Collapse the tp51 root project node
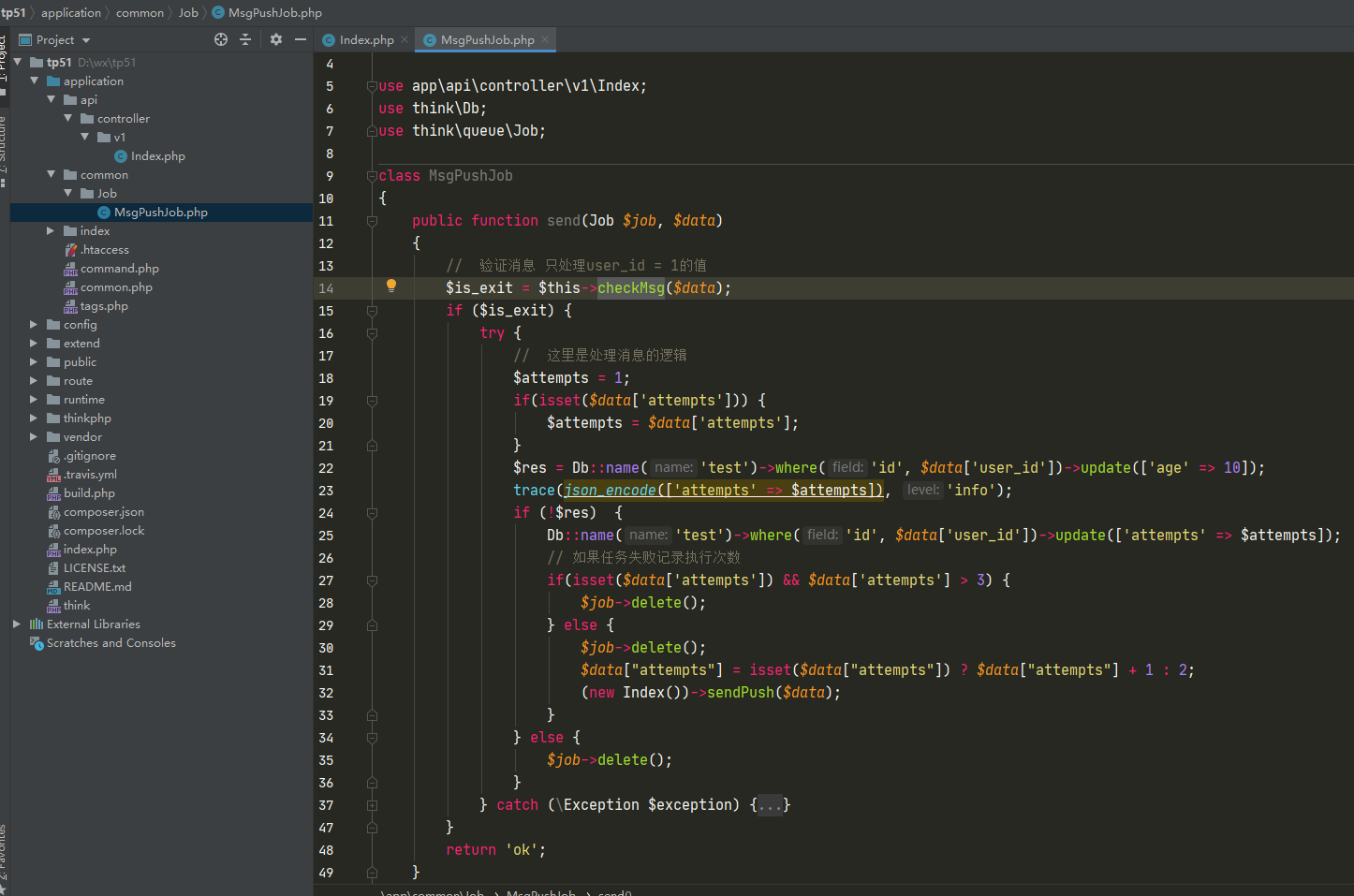This screenshot has width=1354, height=896. pyautogui.click(x=17, y=62)
